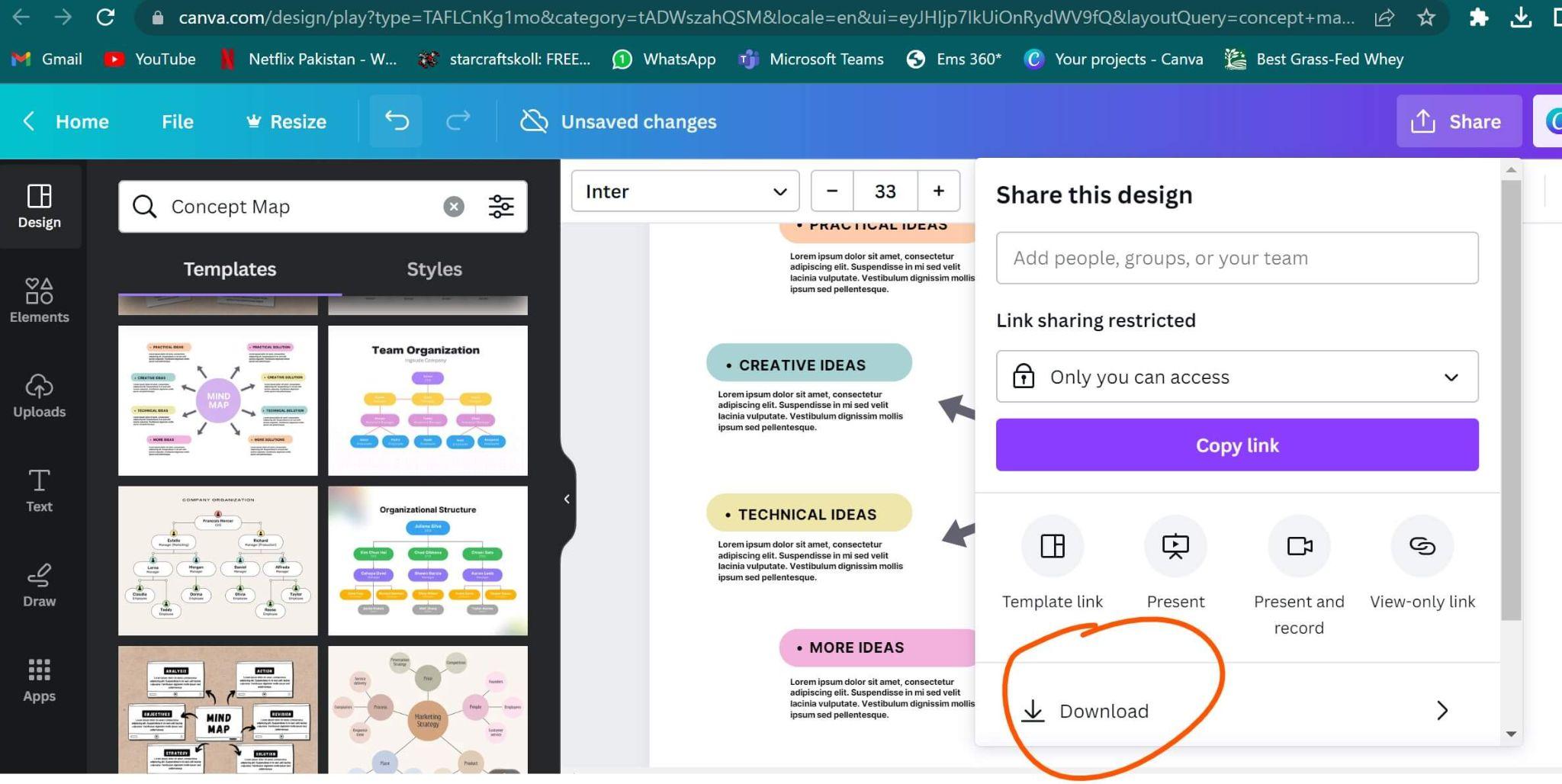Click the Share button in header
This screenshot has width=1562, height=784.
(1458, 122)
